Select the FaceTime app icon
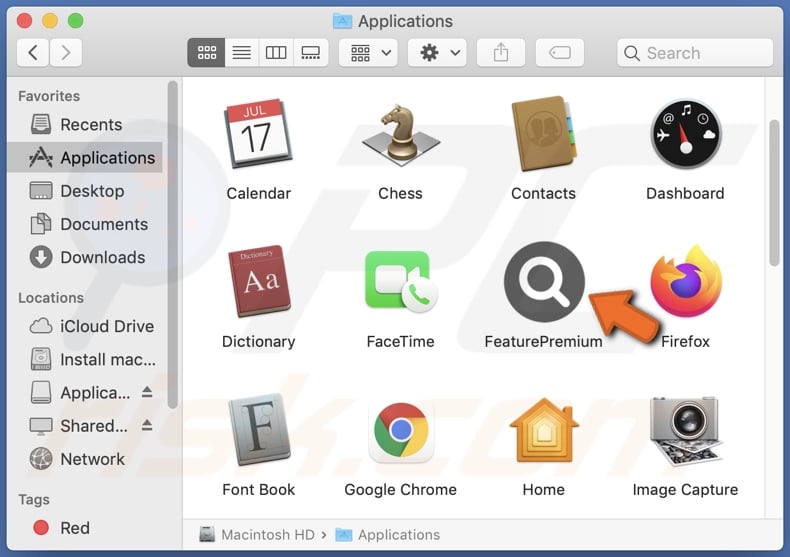790x557 pixels. [401, 281]
